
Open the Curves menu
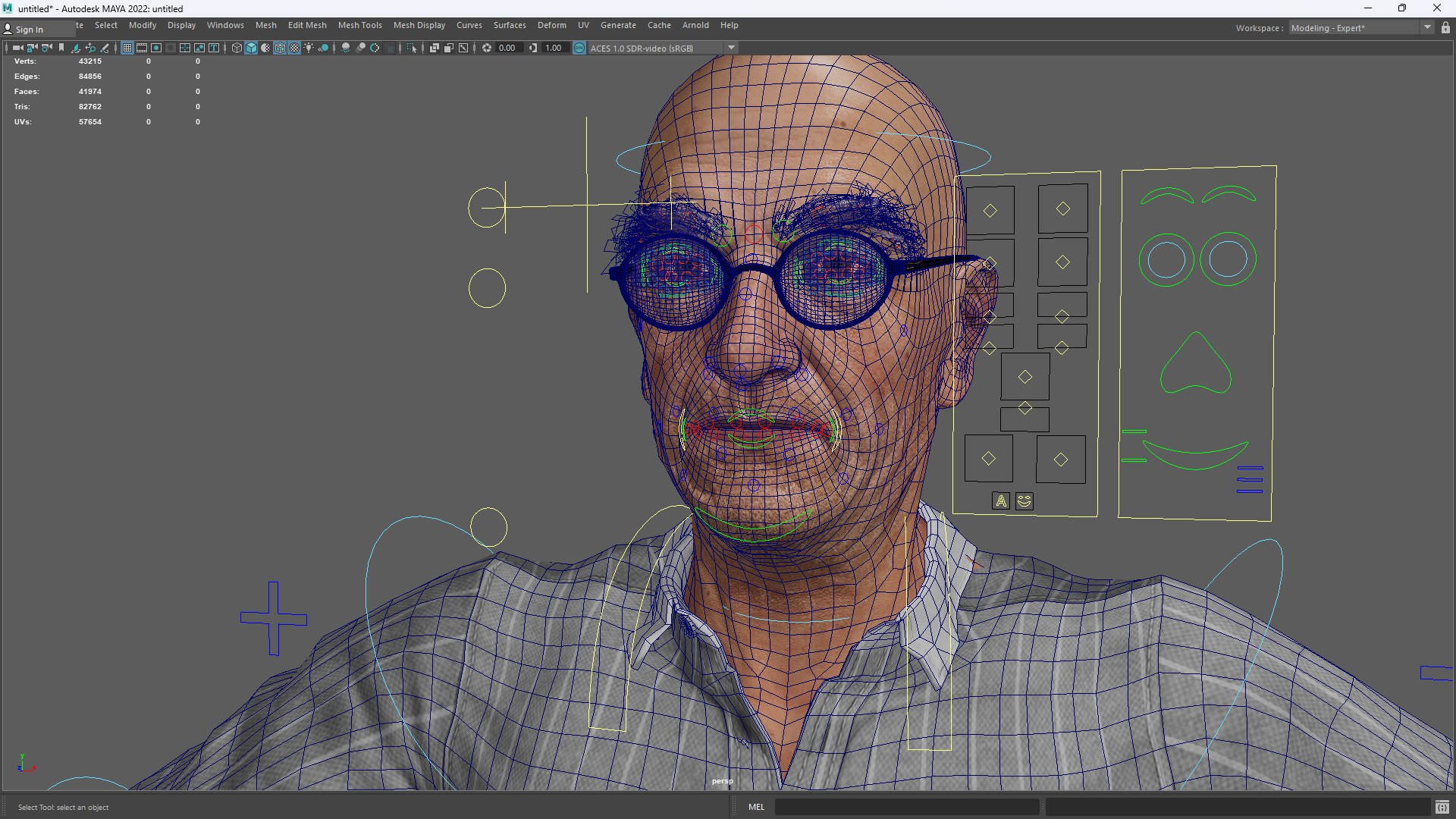[x=469, y=25]
